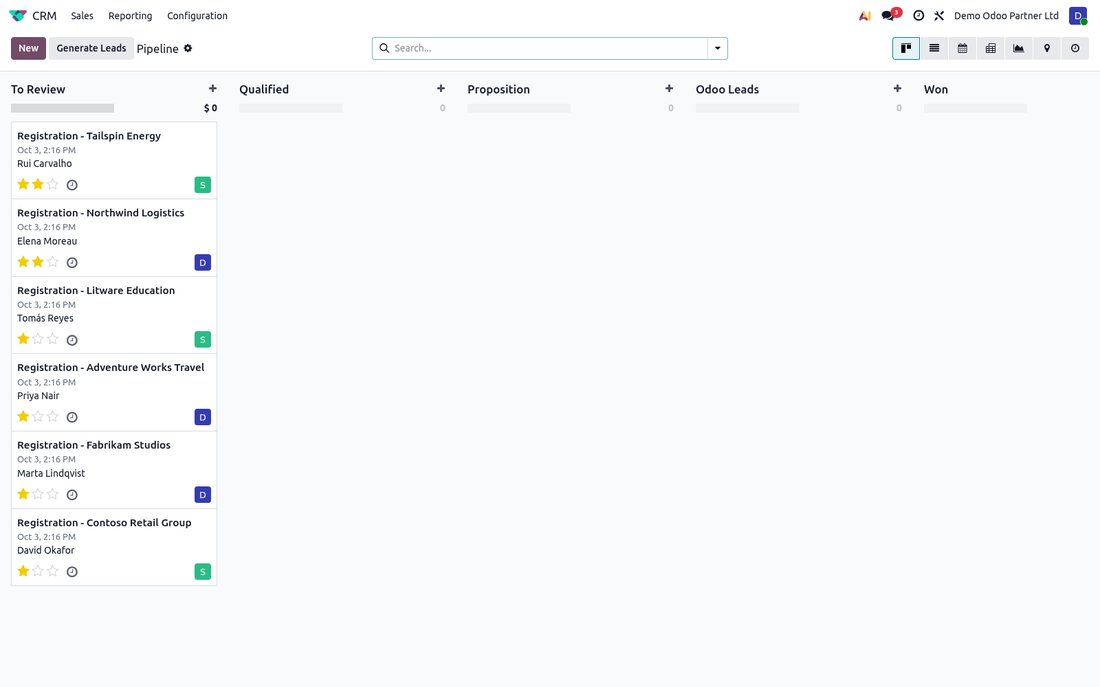Image resolution: width=1100 pixels, height=687 pixels.
Task: Open the Reporting menu
Action: 130,15
